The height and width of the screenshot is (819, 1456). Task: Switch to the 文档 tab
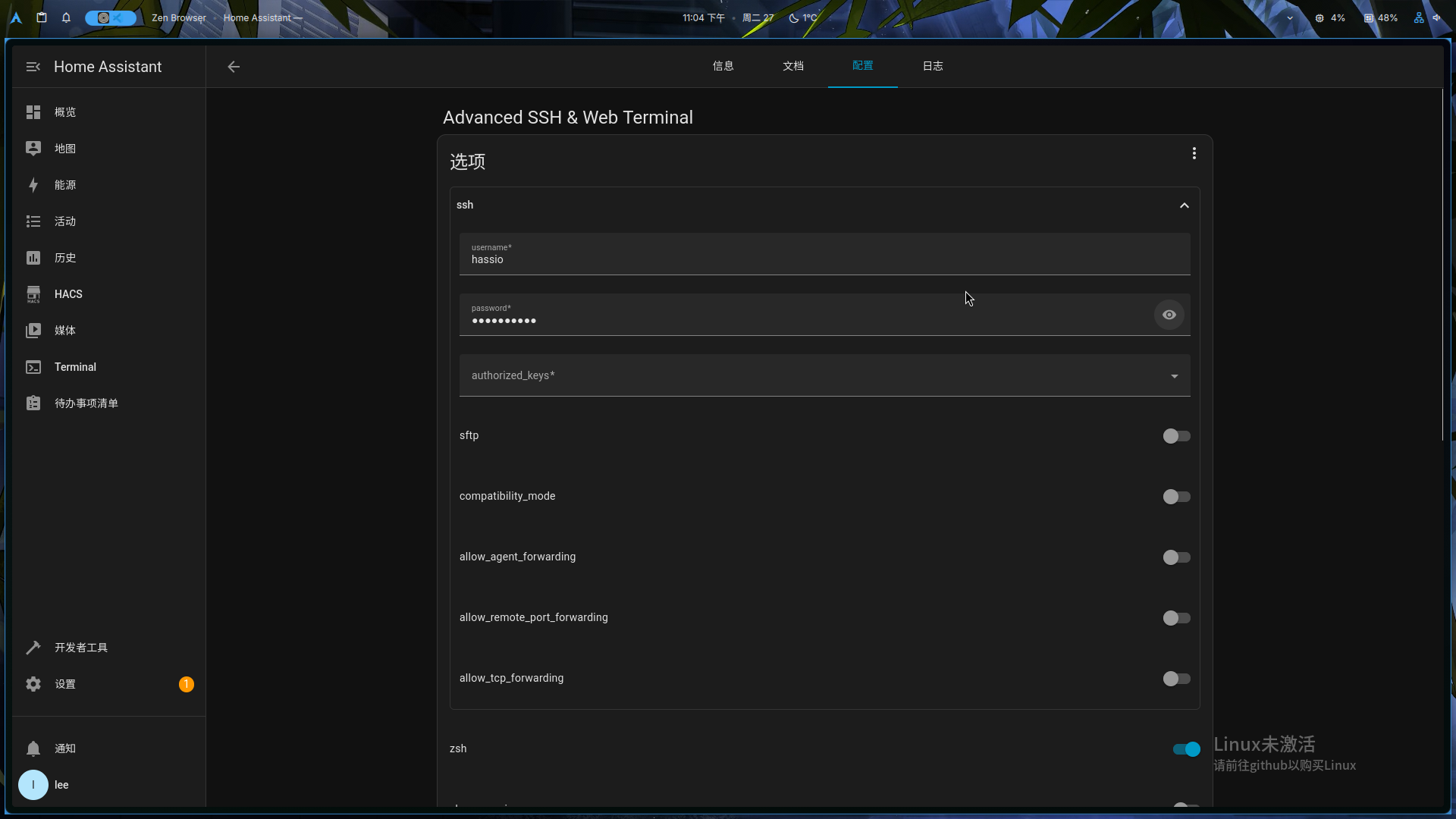(x=792, y=66)
